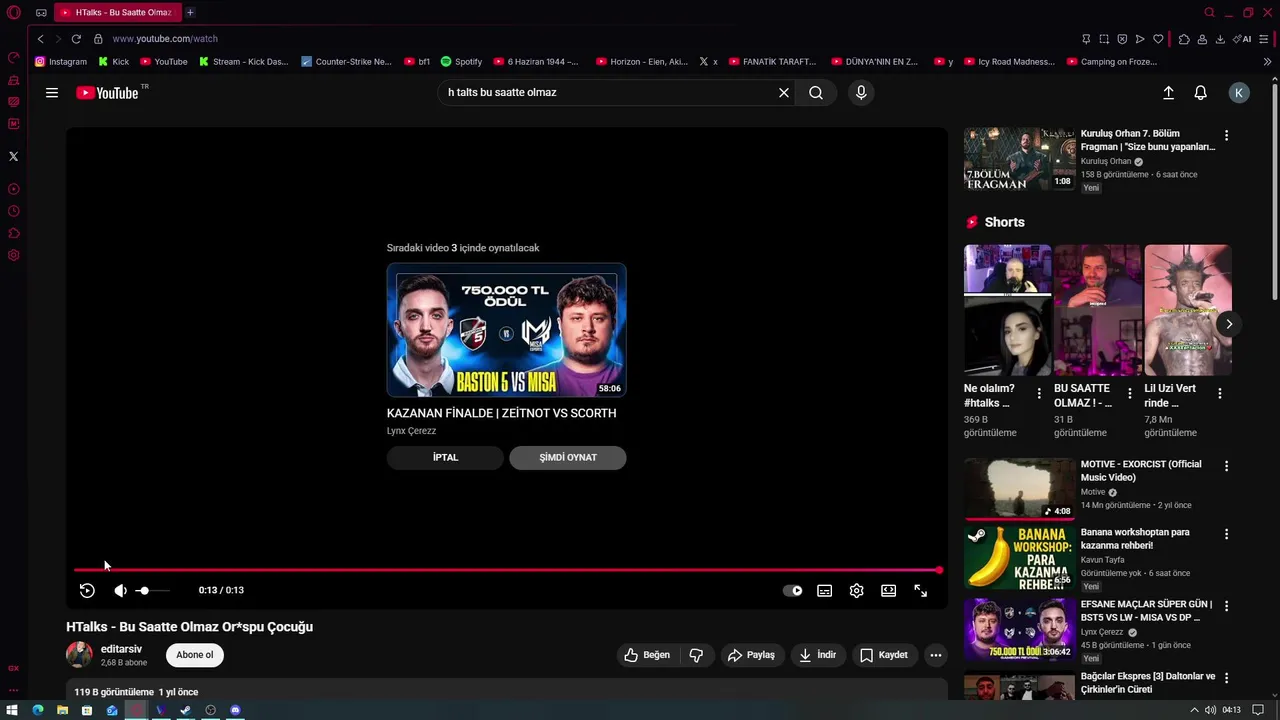Subscribe with Abone ol button
1280x720 pixels.
(195, 655)
